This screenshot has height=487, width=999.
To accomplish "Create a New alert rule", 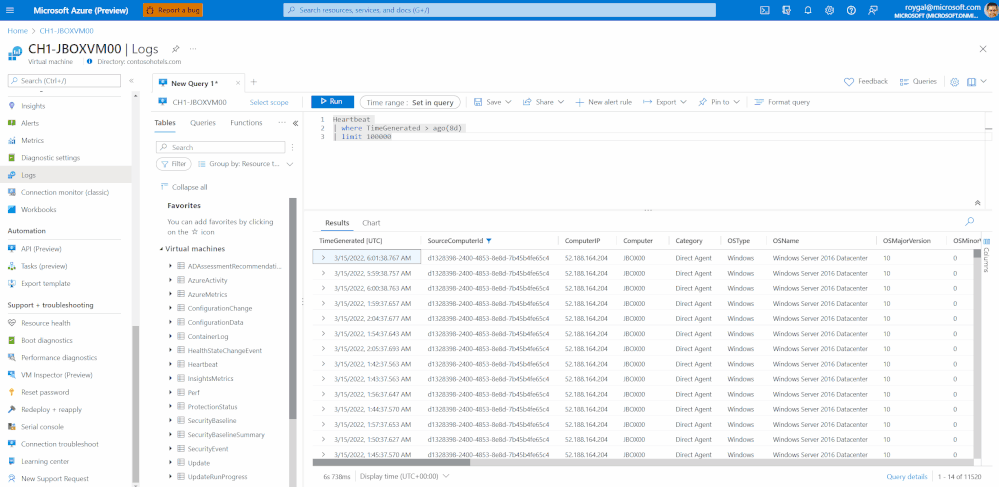I will 603,102.
